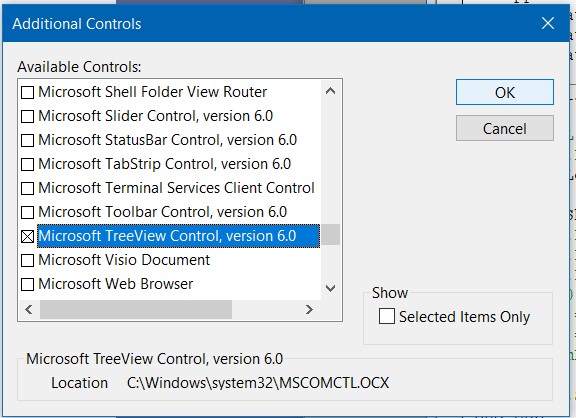Check Microsoft Shell Folder View Router box
The height and width of the screenshot is (418, 576).
pos(28,92)
